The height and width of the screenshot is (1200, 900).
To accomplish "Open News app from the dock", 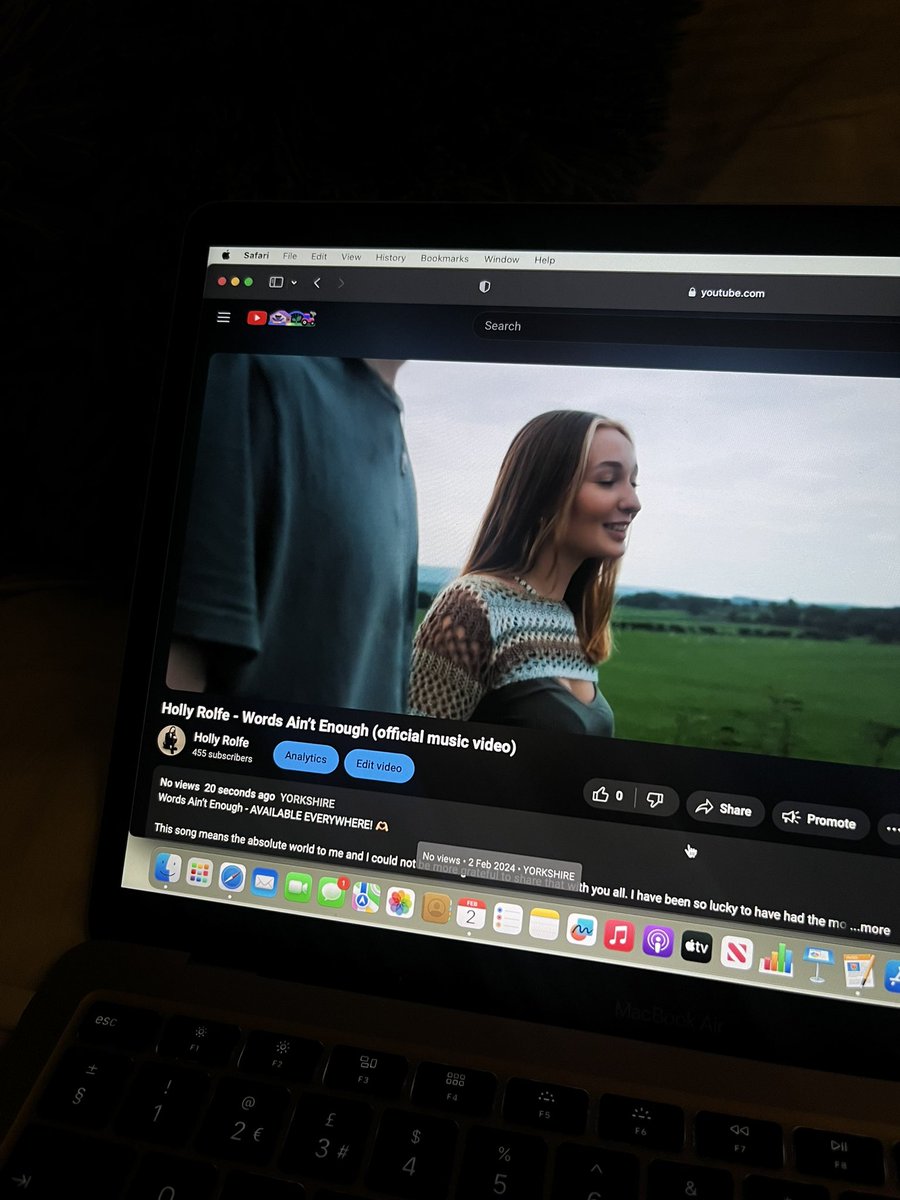I will pyautogui.click(x=736, y=952).
